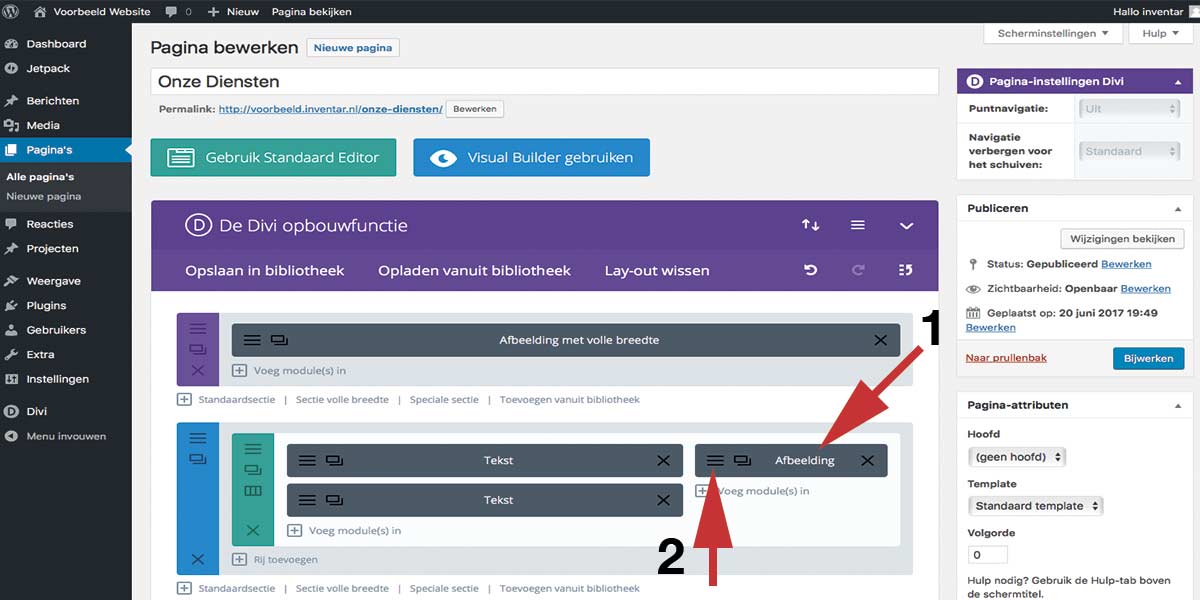Click Opladen vanuit bibliotheek

[x=474, y=270]
